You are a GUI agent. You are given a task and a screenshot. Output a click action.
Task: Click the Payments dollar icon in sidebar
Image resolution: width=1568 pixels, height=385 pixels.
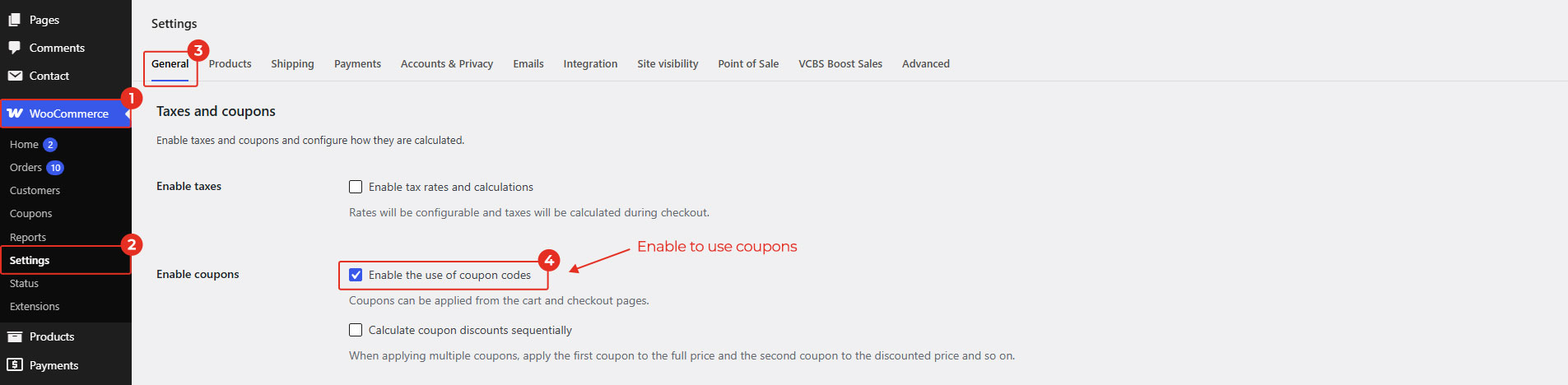click(x=14, y=364)
